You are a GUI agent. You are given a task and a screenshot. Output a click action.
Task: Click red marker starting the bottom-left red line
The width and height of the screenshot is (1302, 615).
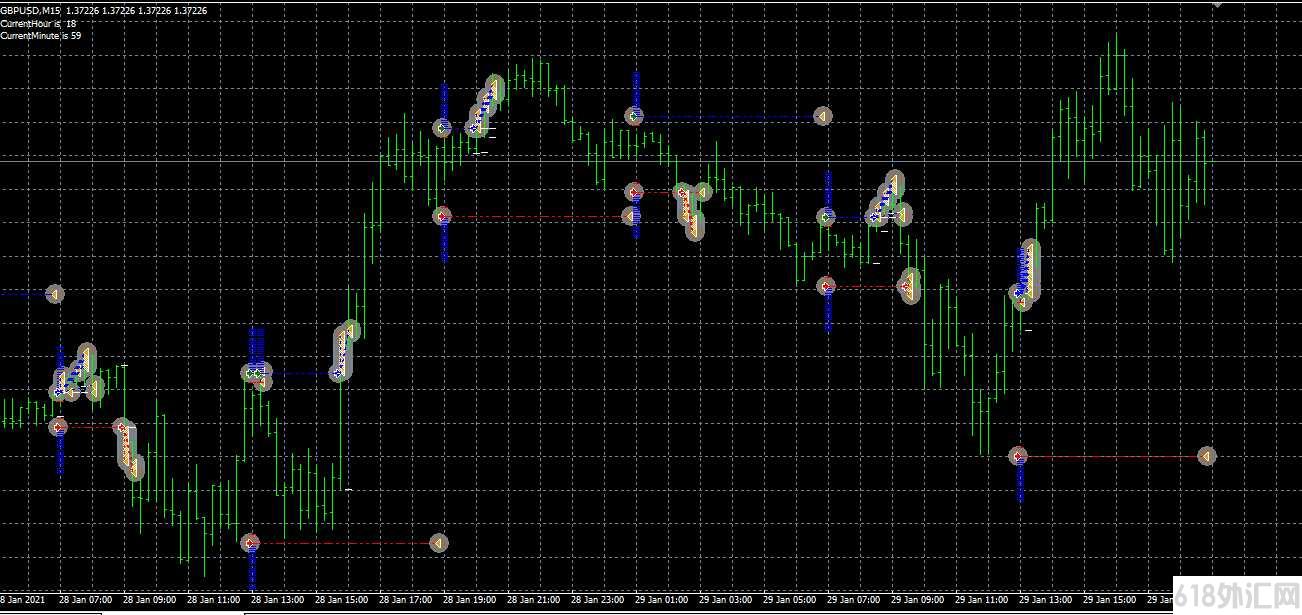(250, 543)
